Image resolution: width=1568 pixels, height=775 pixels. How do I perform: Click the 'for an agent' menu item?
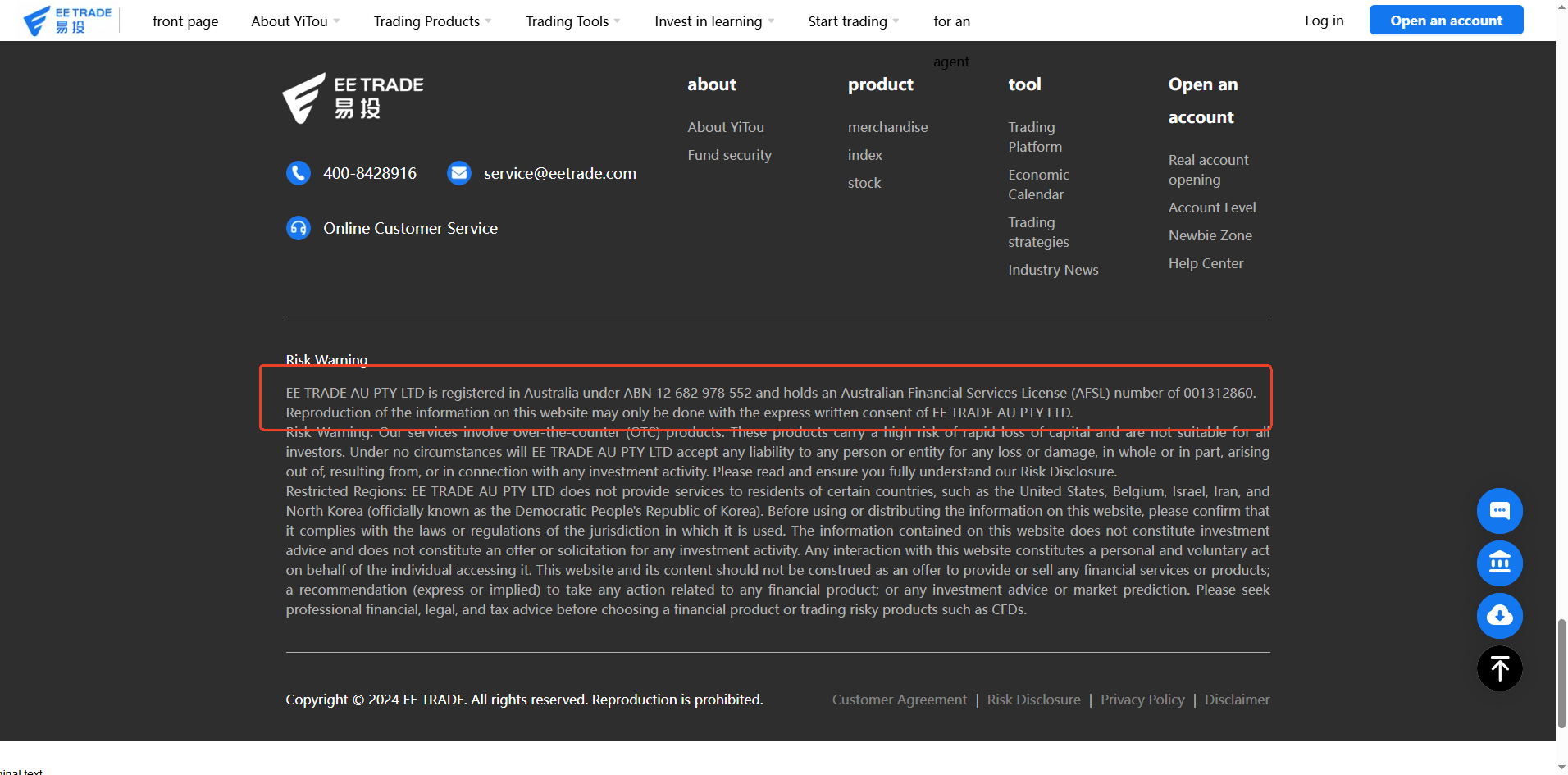pos(951,41)
